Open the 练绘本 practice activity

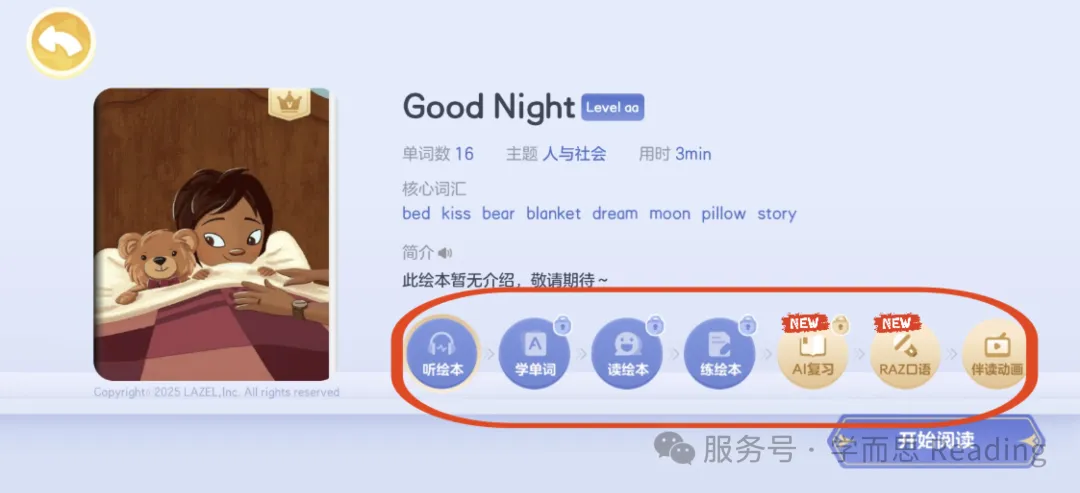coord(720,353)
